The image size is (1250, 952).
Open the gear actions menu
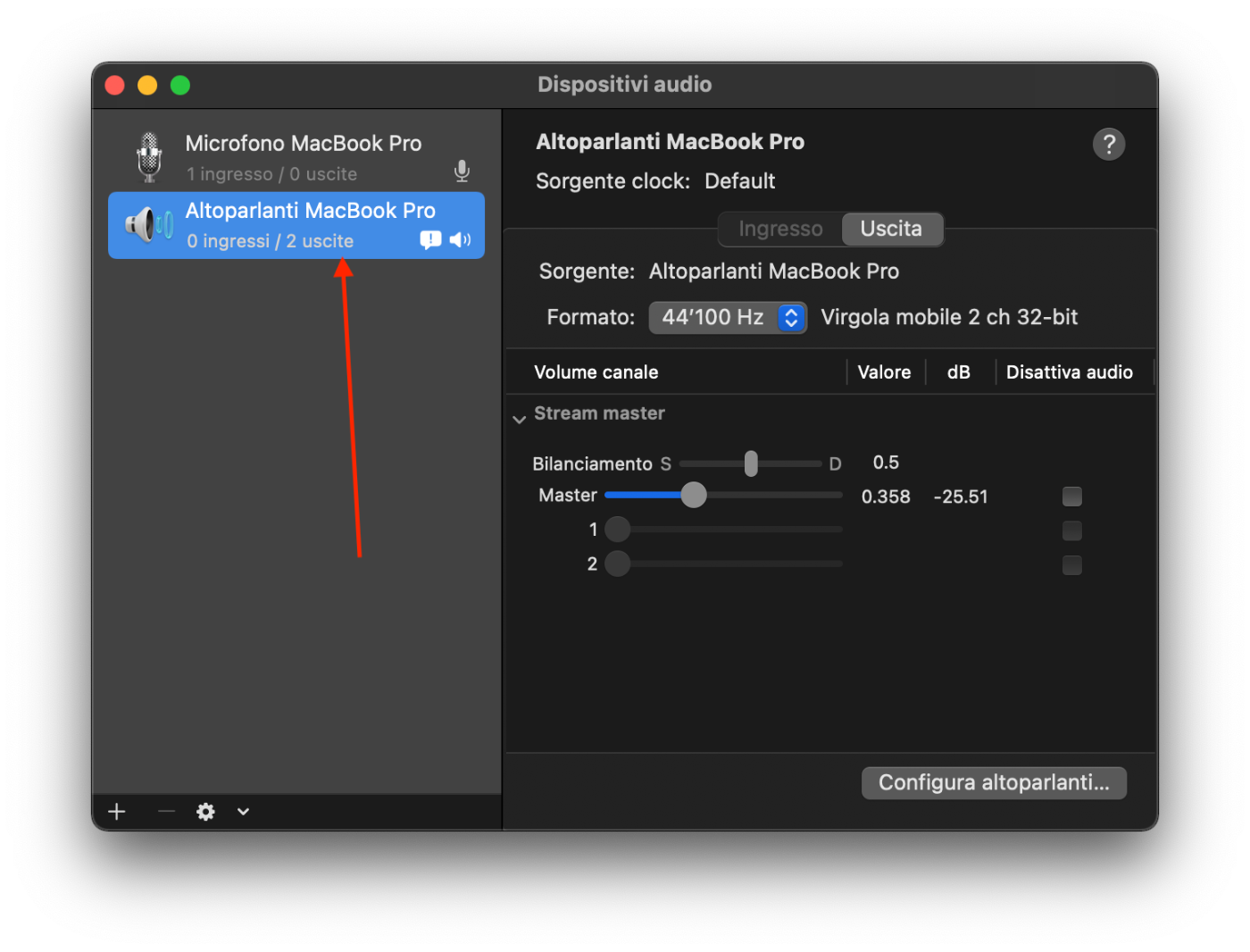[x=205, y=811]
